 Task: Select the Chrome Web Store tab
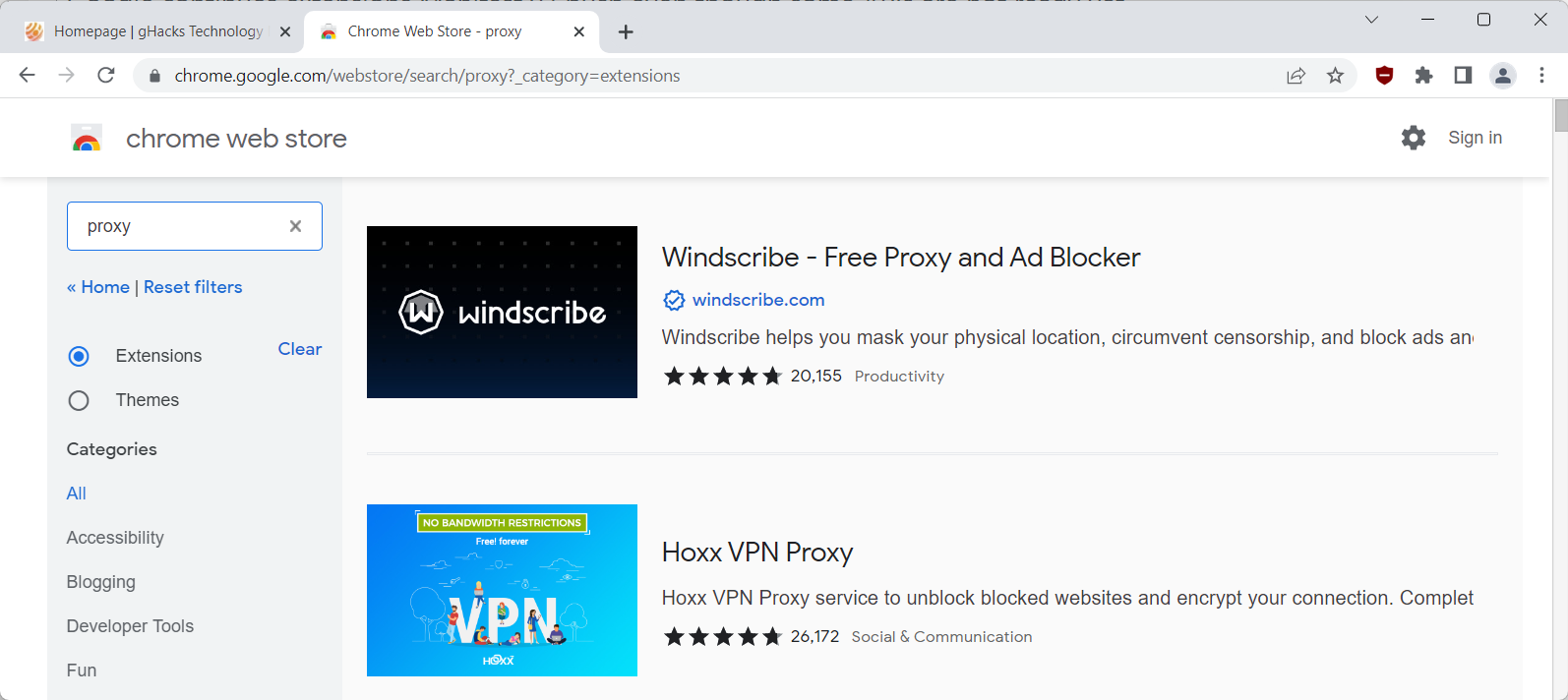click(433, 30)
